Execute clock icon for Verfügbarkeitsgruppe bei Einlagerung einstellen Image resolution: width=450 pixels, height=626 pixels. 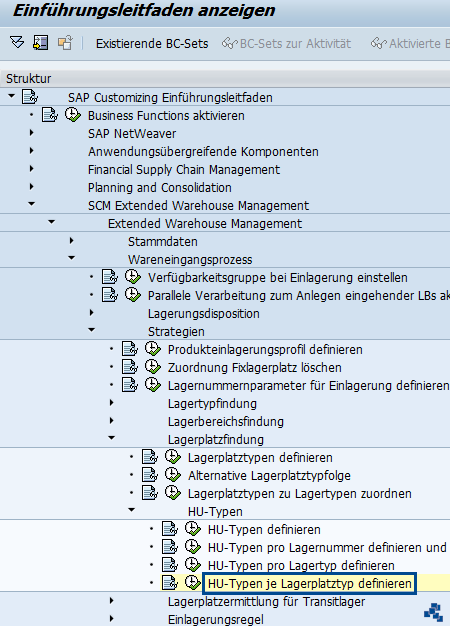coord(133,277)
